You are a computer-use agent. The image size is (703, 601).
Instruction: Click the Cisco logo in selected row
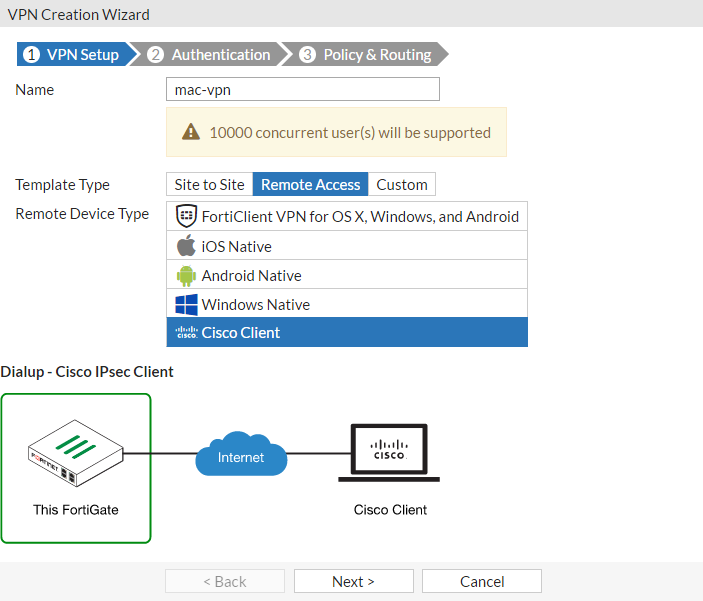[x=186, y=332]
